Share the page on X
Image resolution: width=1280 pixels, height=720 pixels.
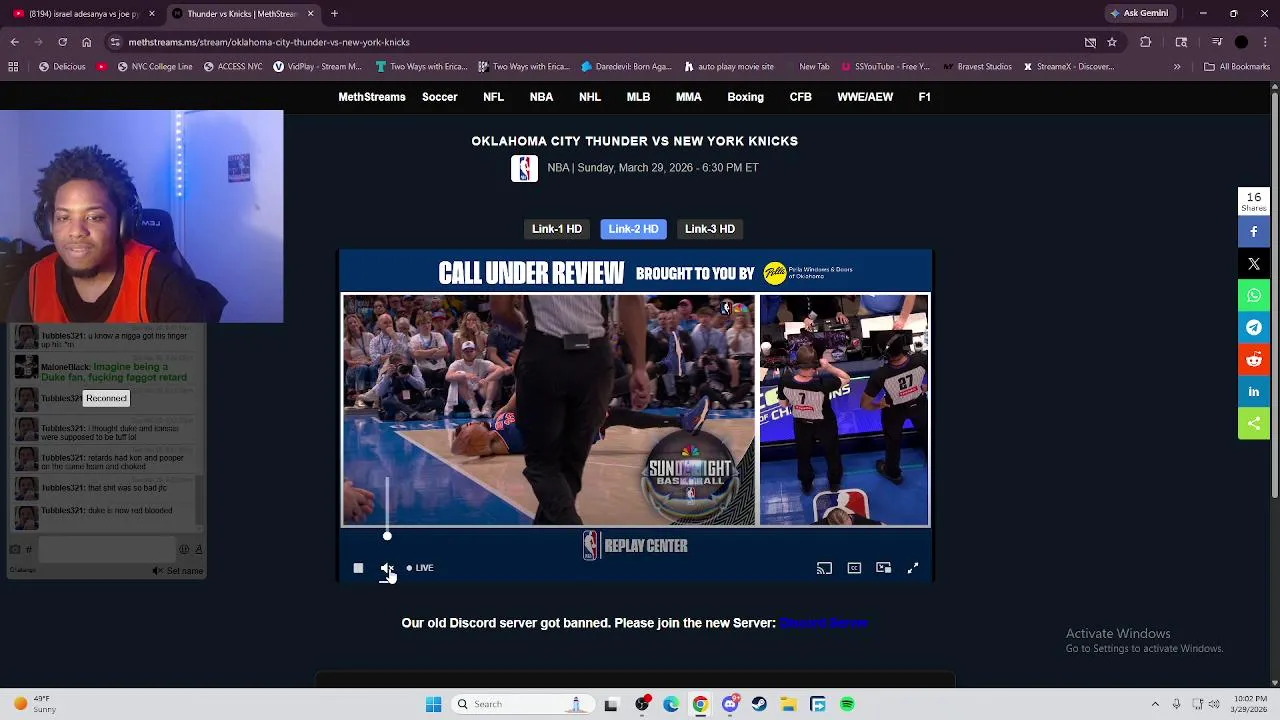1254,263
